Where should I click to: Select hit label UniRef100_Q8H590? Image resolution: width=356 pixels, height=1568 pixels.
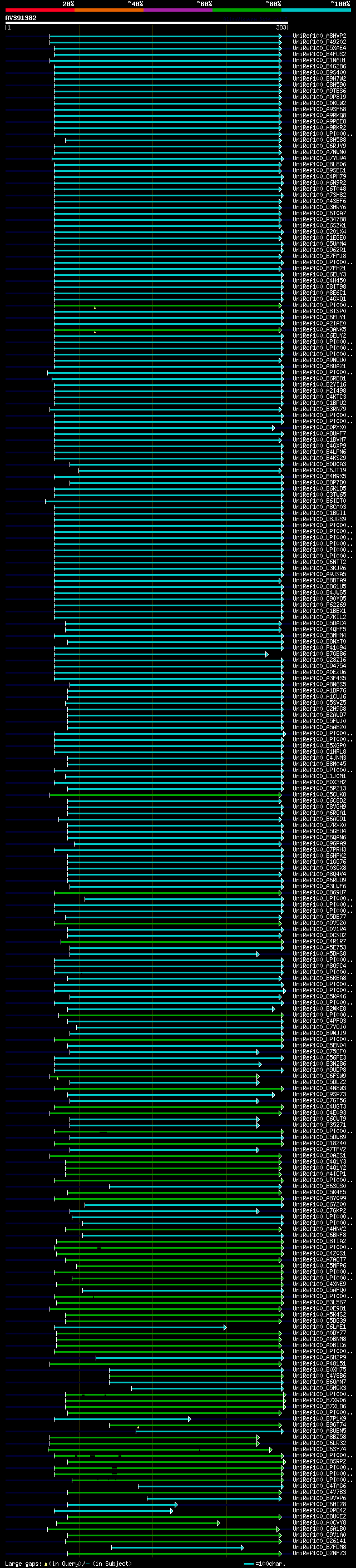pos(319,85)
